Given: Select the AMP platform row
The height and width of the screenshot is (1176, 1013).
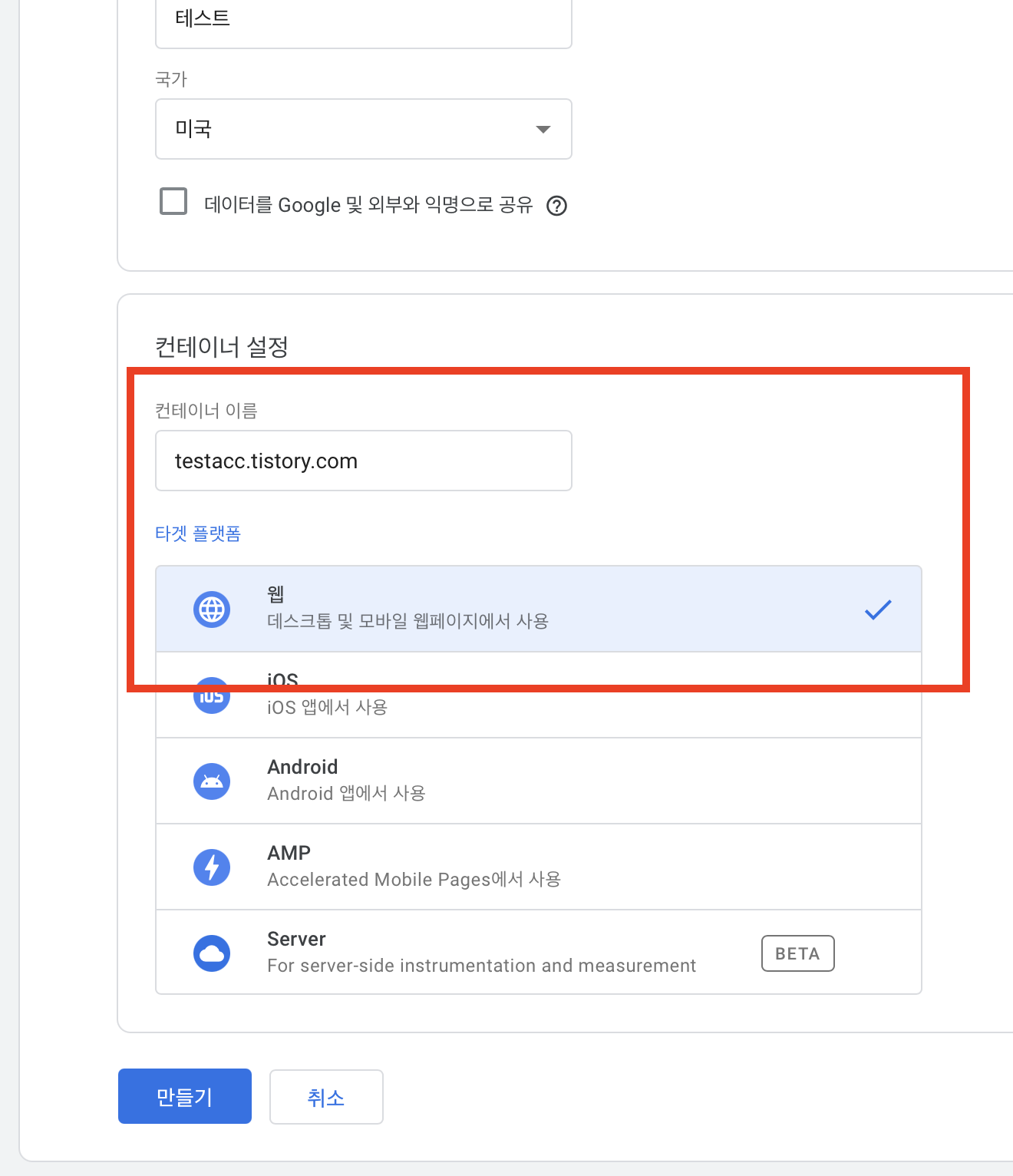Looking at the screenshot, I should [537, 867].
